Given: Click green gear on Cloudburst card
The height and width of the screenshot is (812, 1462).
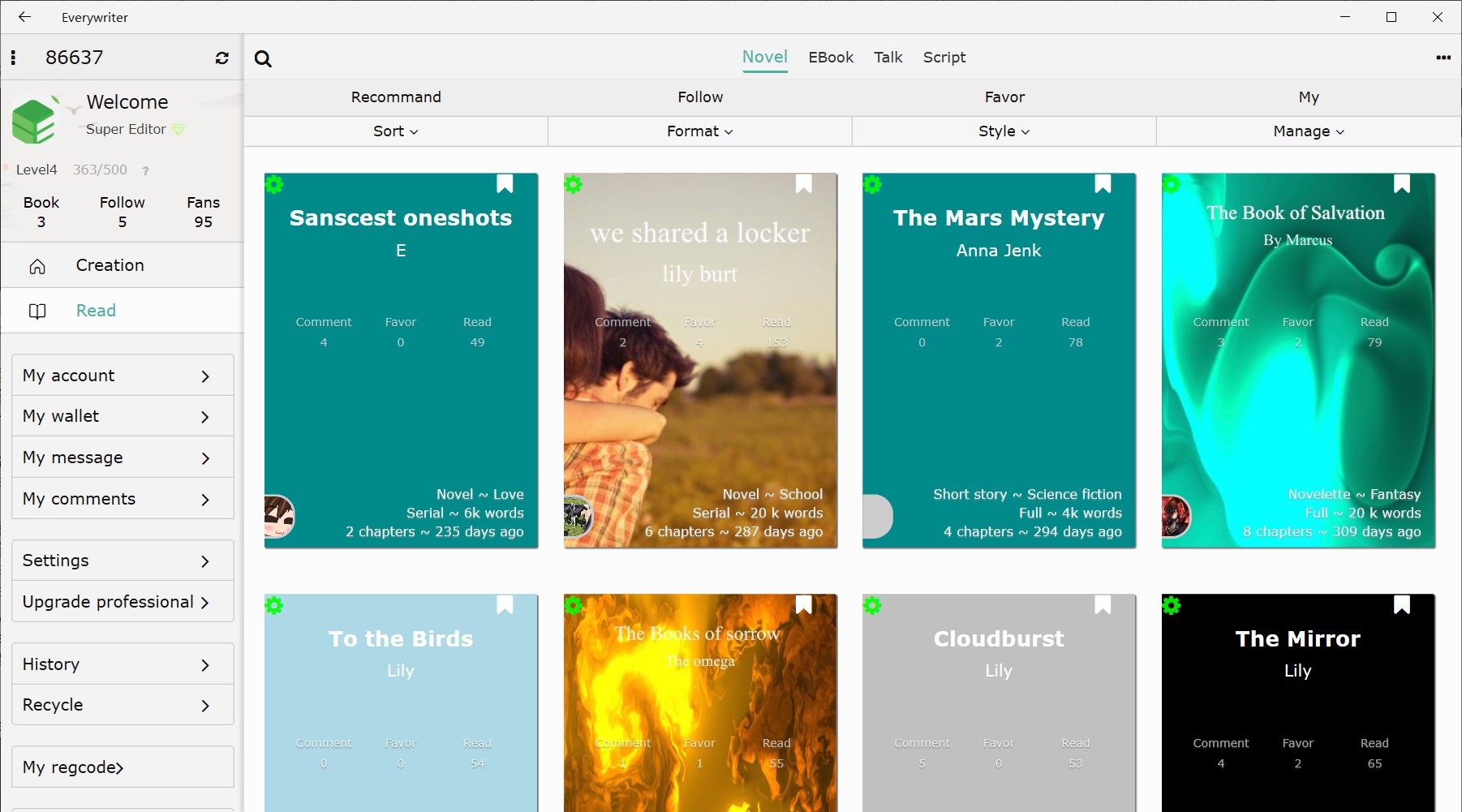Looking at the screenshot, I should point(872,605).
